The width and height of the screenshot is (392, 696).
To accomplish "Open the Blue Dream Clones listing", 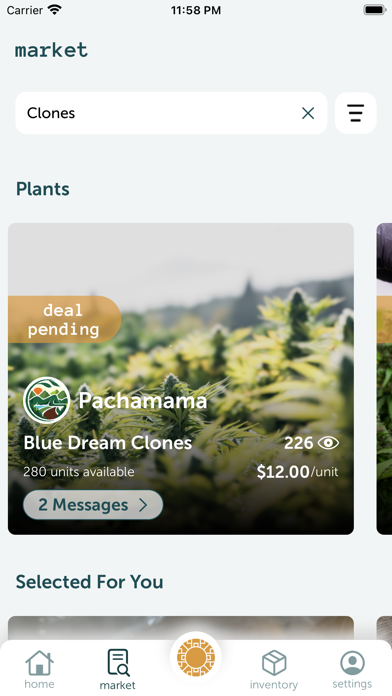I will [181, 379].
